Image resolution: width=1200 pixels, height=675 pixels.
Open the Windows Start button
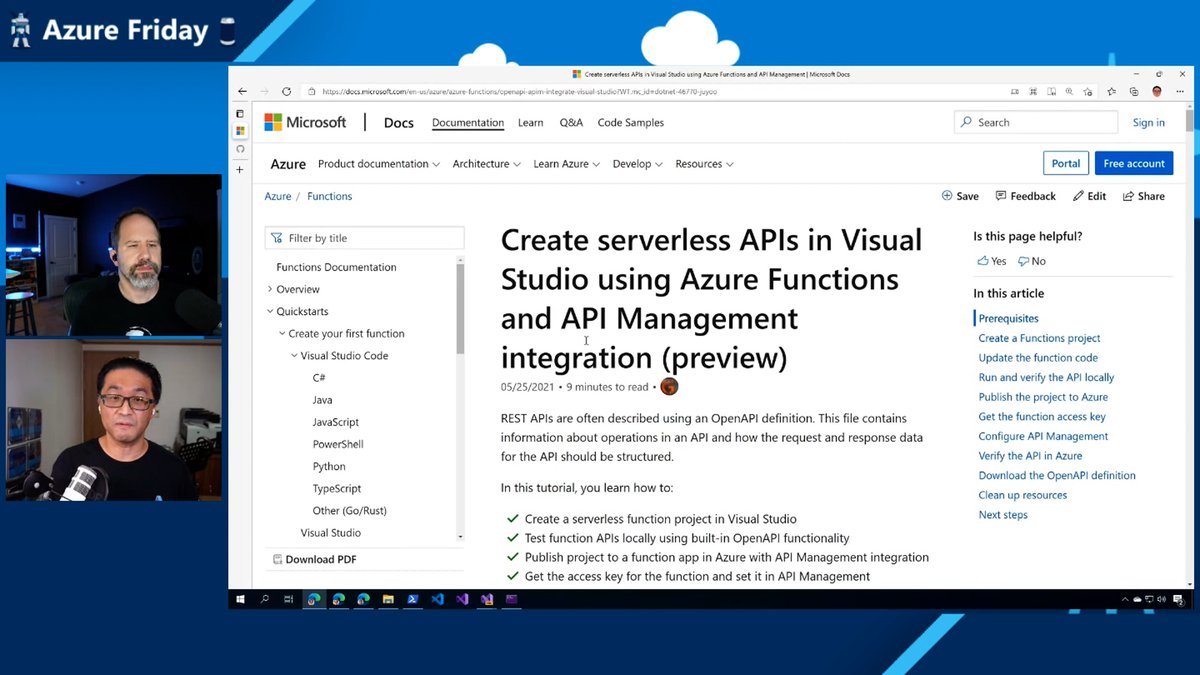click(x=240, y=599)
